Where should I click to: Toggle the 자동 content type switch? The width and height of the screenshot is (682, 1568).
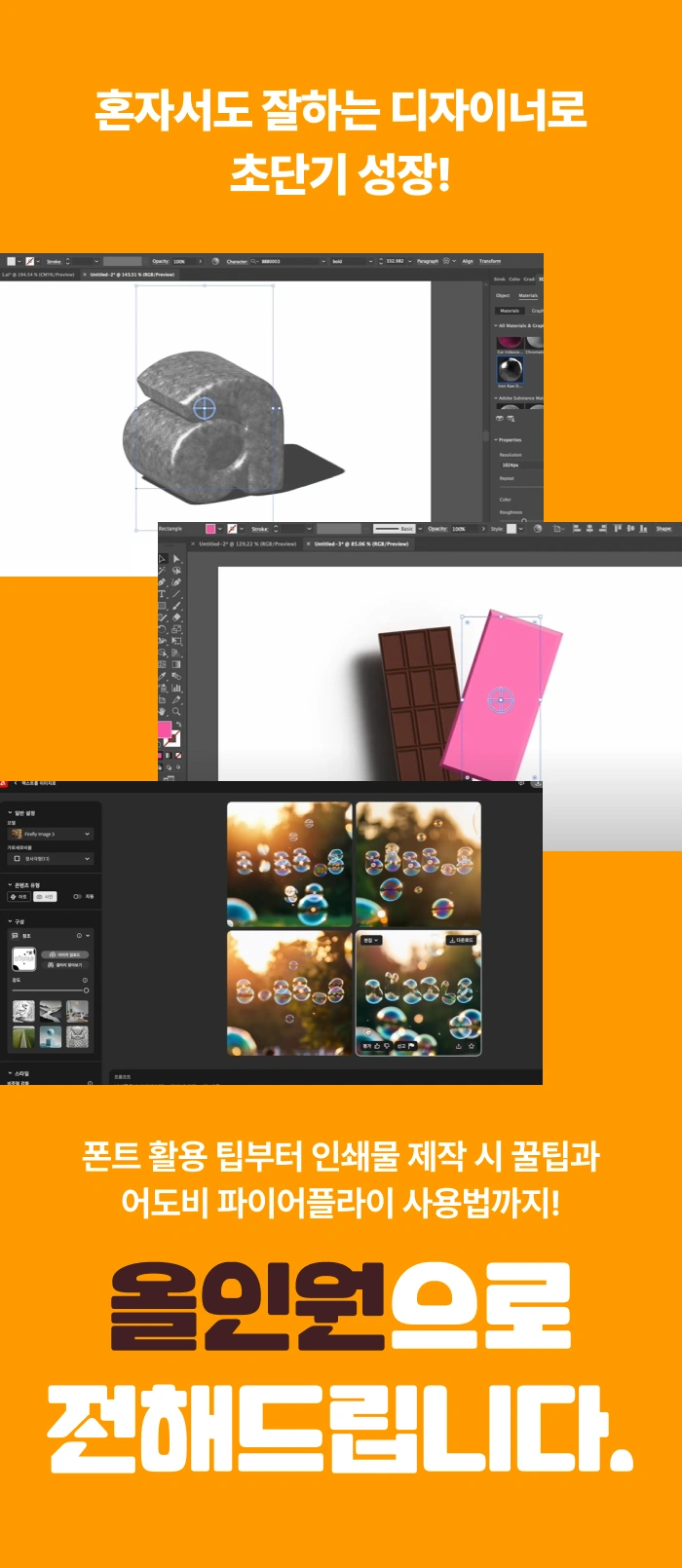click(x=78, y=896)
